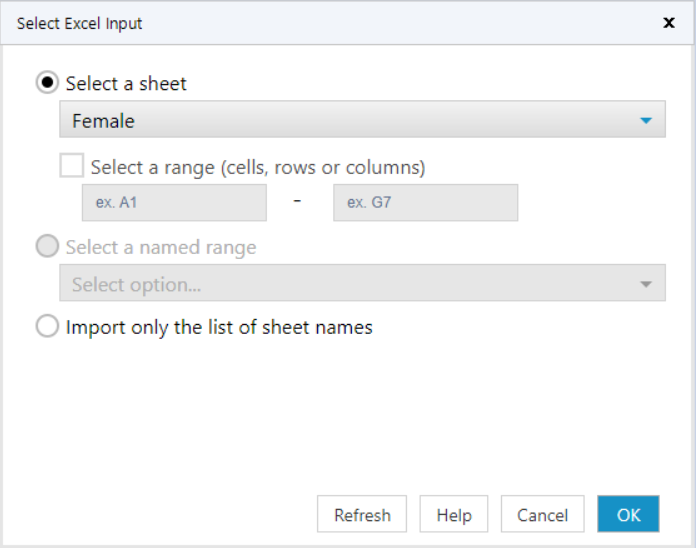This screenshot has width=696, height=548.
Task: Click the "ex. A1" range start field
Action: click(x=174, y=202)
